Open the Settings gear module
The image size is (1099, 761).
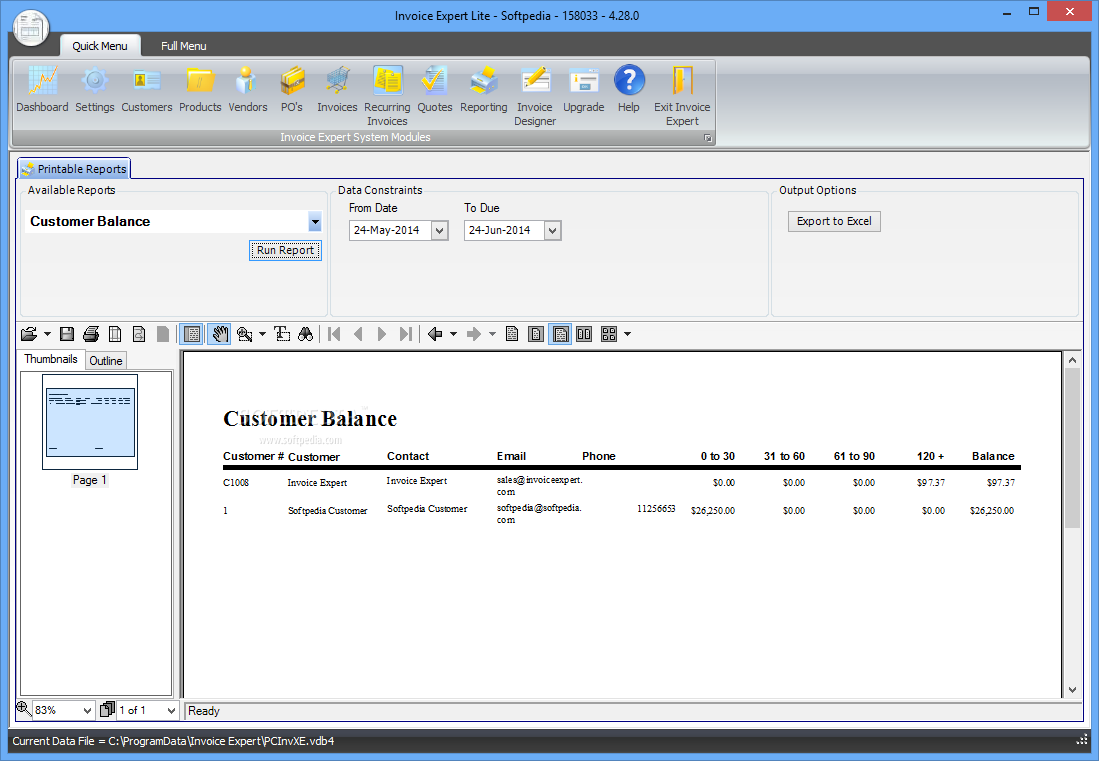tap(95, 89)
